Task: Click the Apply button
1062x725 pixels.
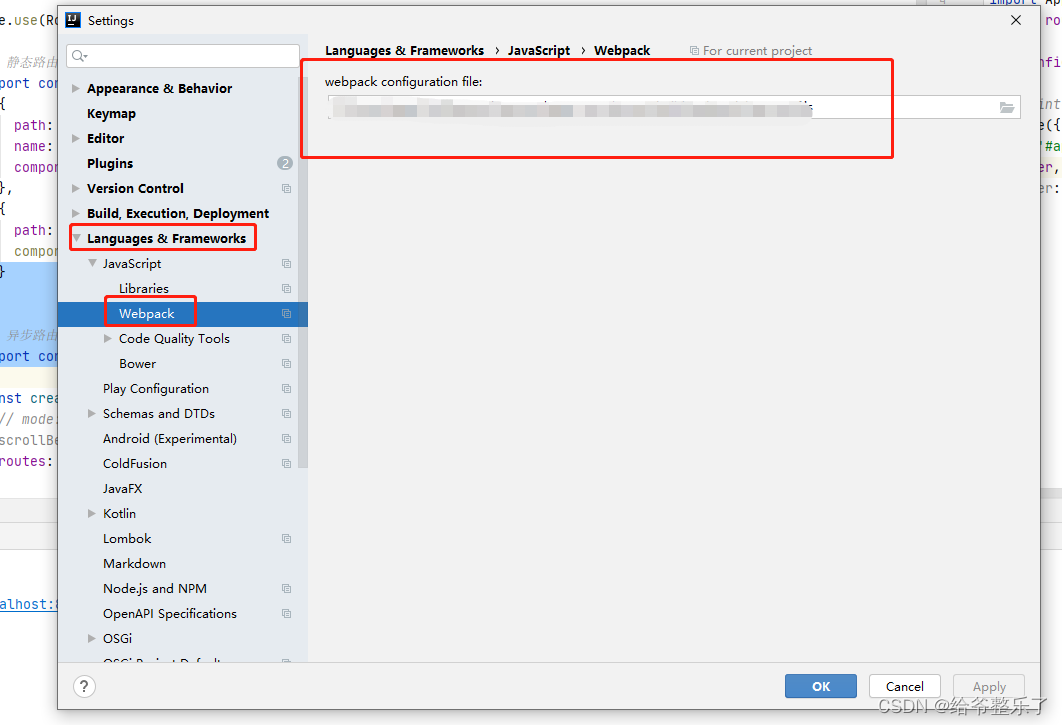Action: [x=989, y=686]
